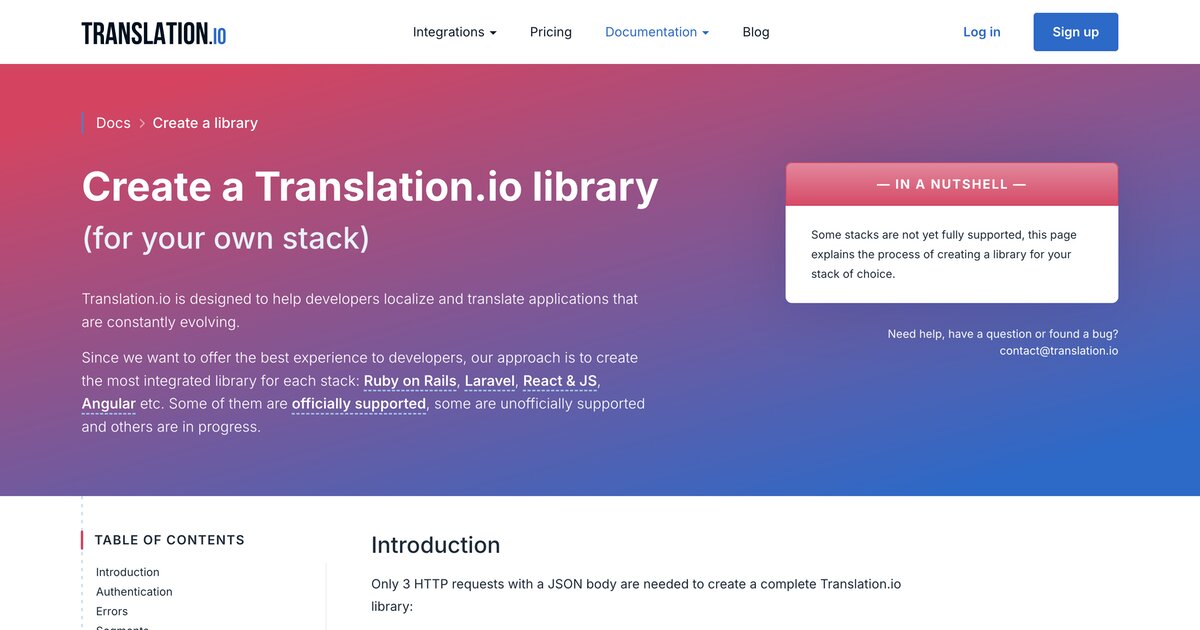Viewport: 1200px width, 630px height.
Task: Open the officially supported link
Action: pos(358,403)
